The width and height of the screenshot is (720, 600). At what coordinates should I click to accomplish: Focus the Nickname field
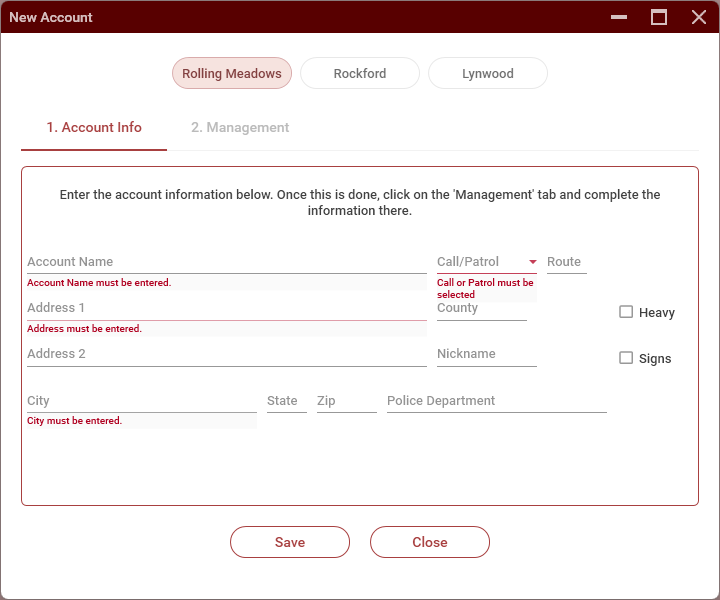[486, 354]
